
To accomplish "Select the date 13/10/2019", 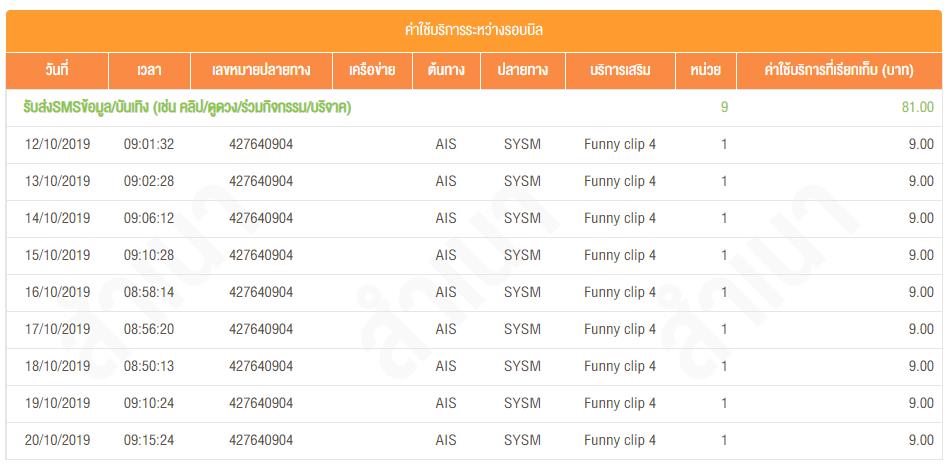I will tap(57, 181).
